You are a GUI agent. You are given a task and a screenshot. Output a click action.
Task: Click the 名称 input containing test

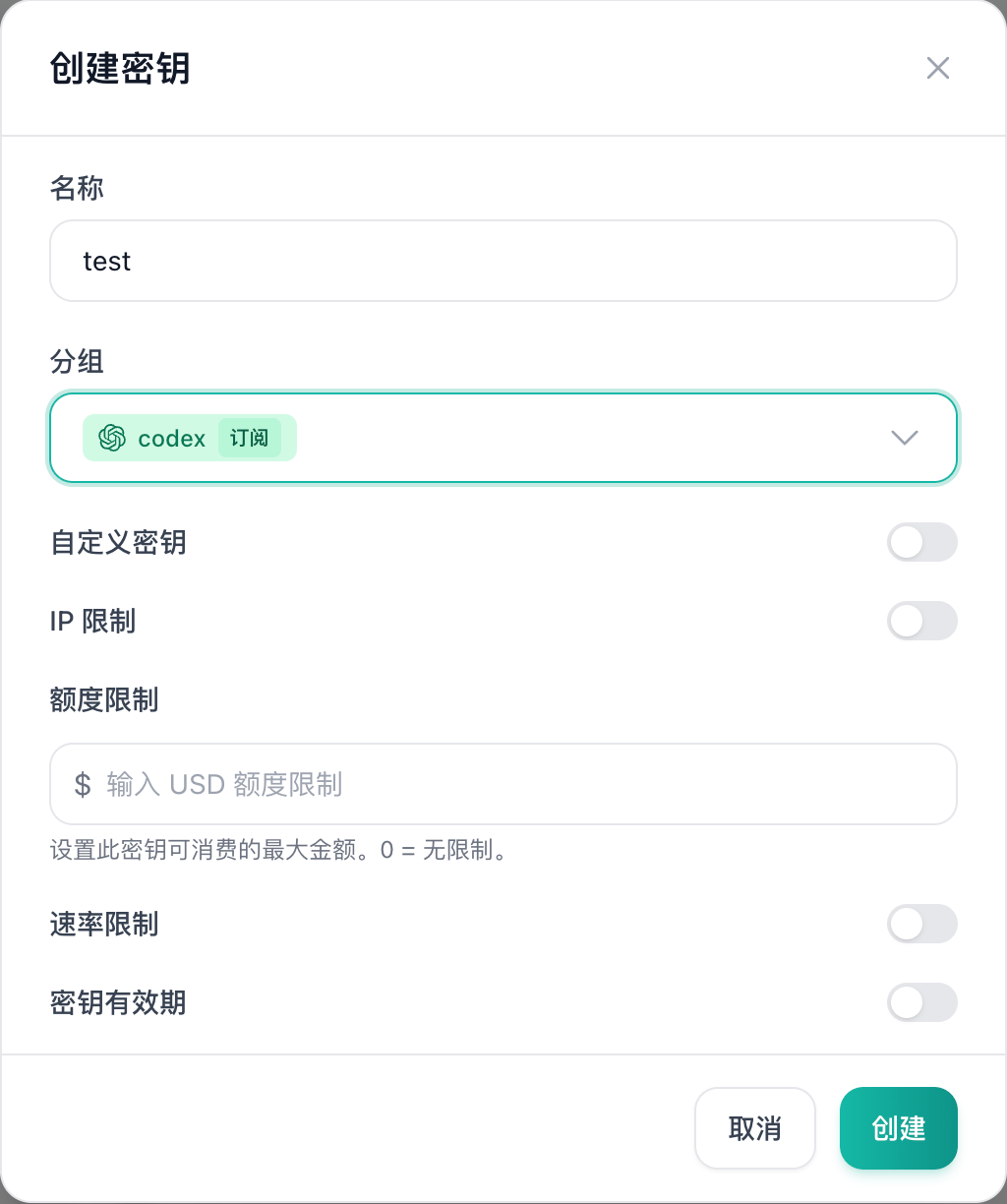tap(503, 261)
